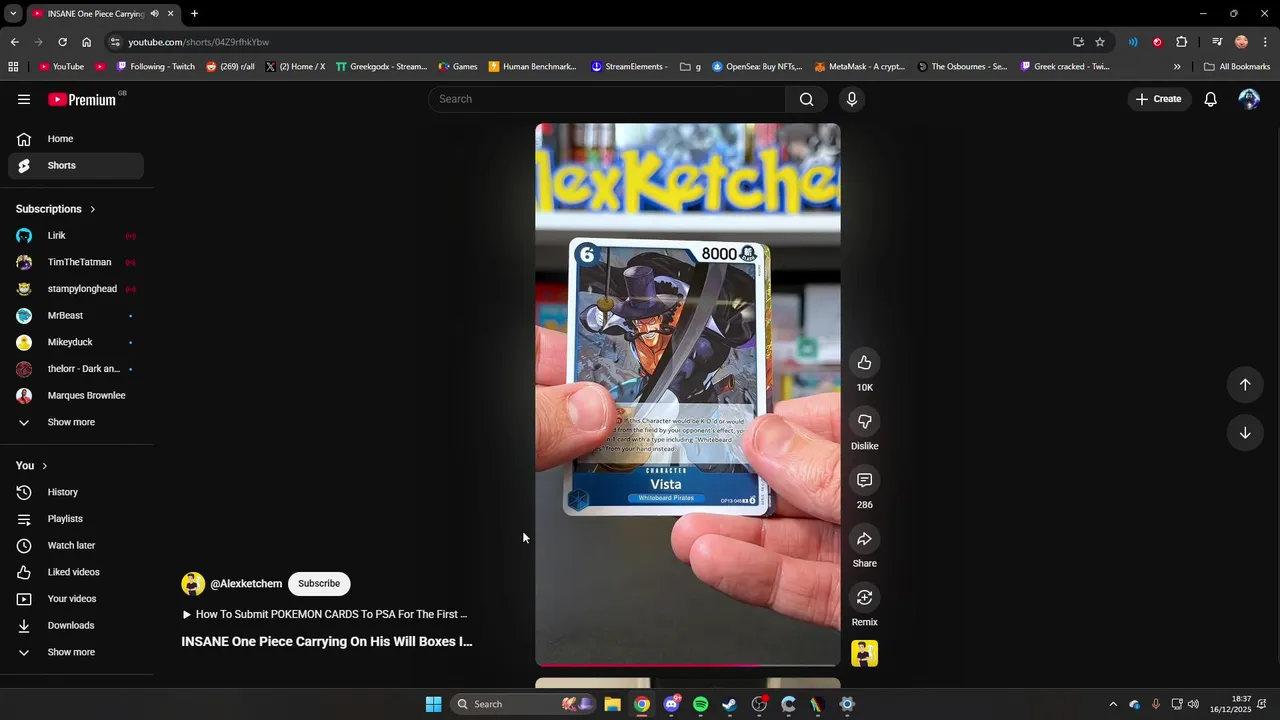The width and height of the screenshot is (1280, 720).
Task: Open the YouTube hamburger guide menu
Action: (24, 99)
